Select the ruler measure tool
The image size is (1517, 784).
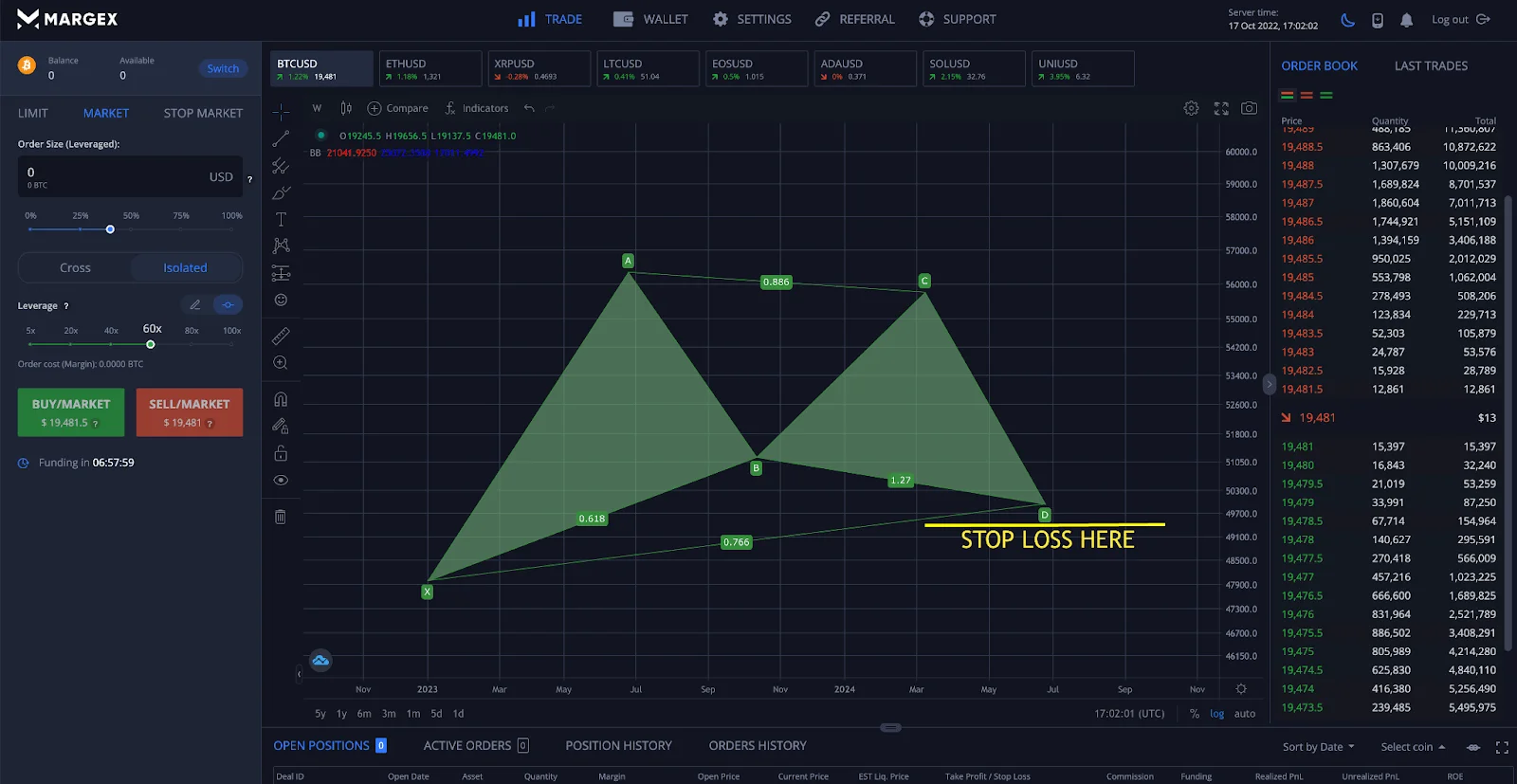(x=281, y=337)
